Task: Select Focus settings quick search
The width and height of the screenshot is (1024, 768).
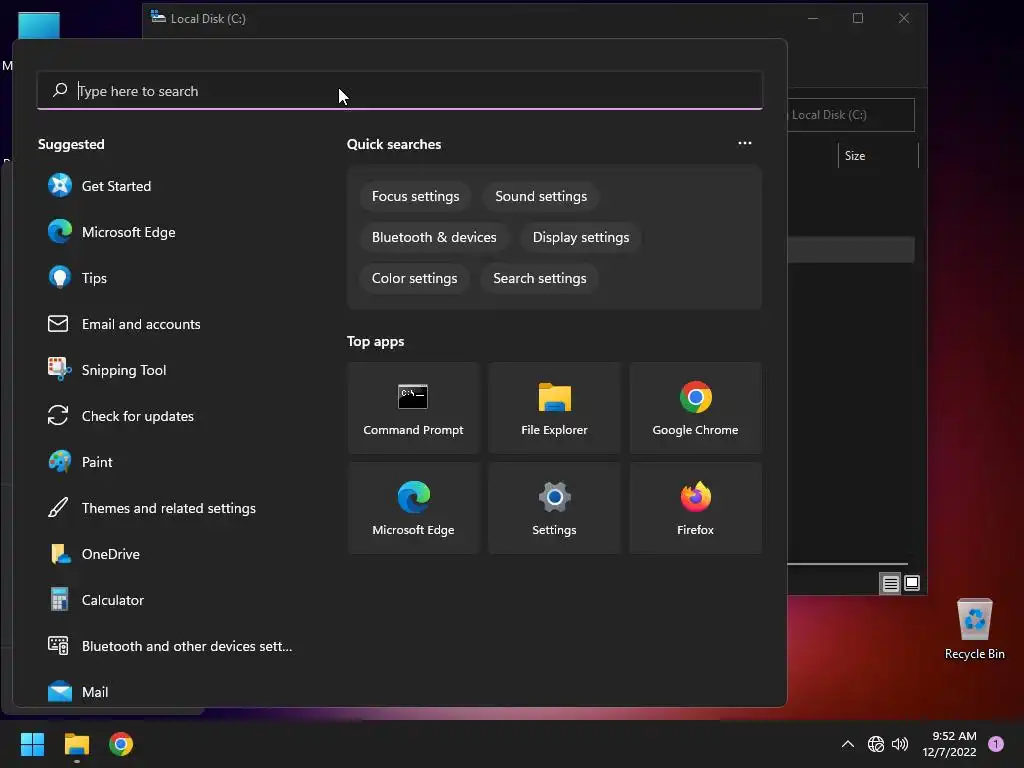Action: [415, 196]
